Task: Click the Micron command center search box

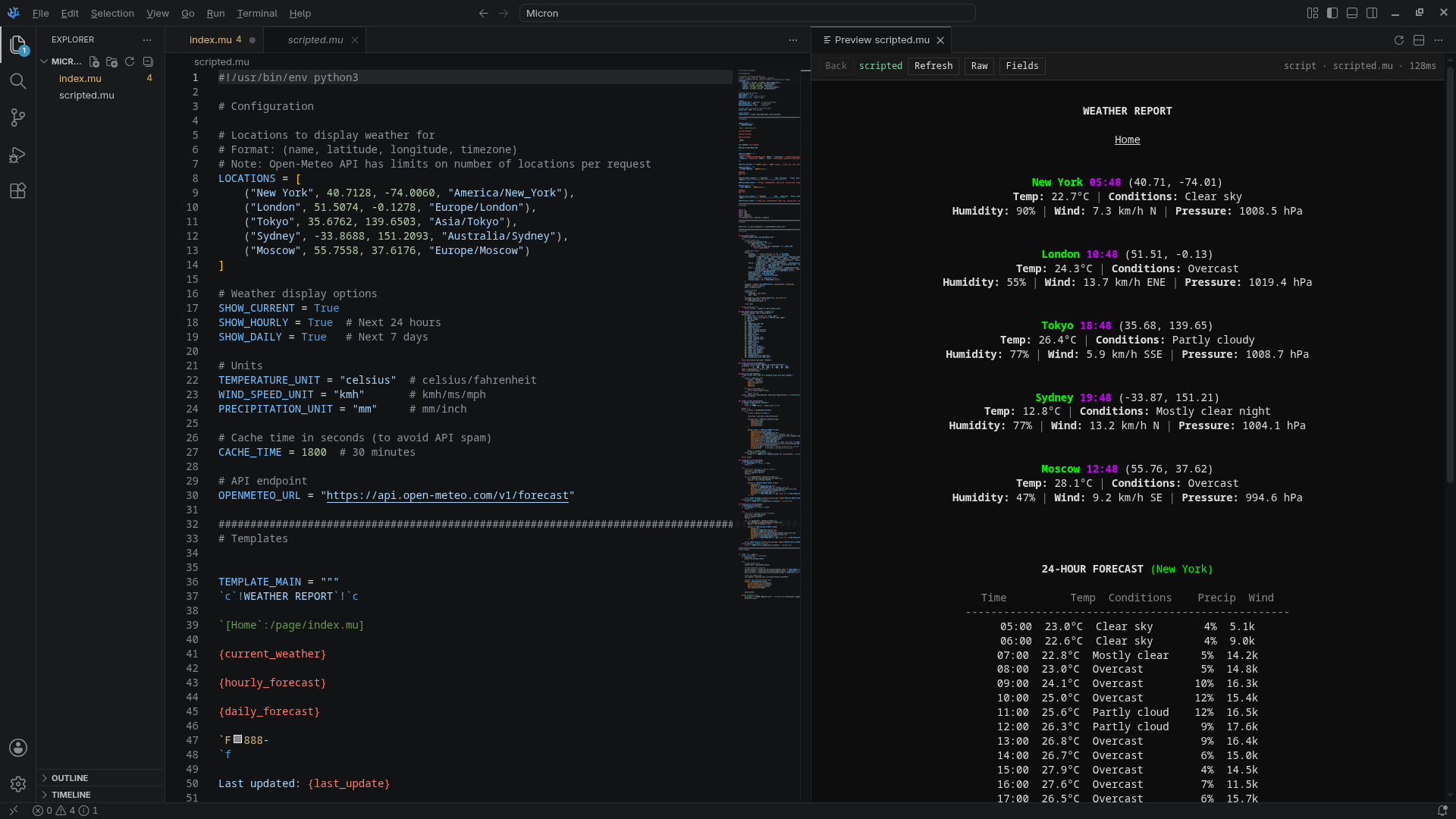Action: 747,13
